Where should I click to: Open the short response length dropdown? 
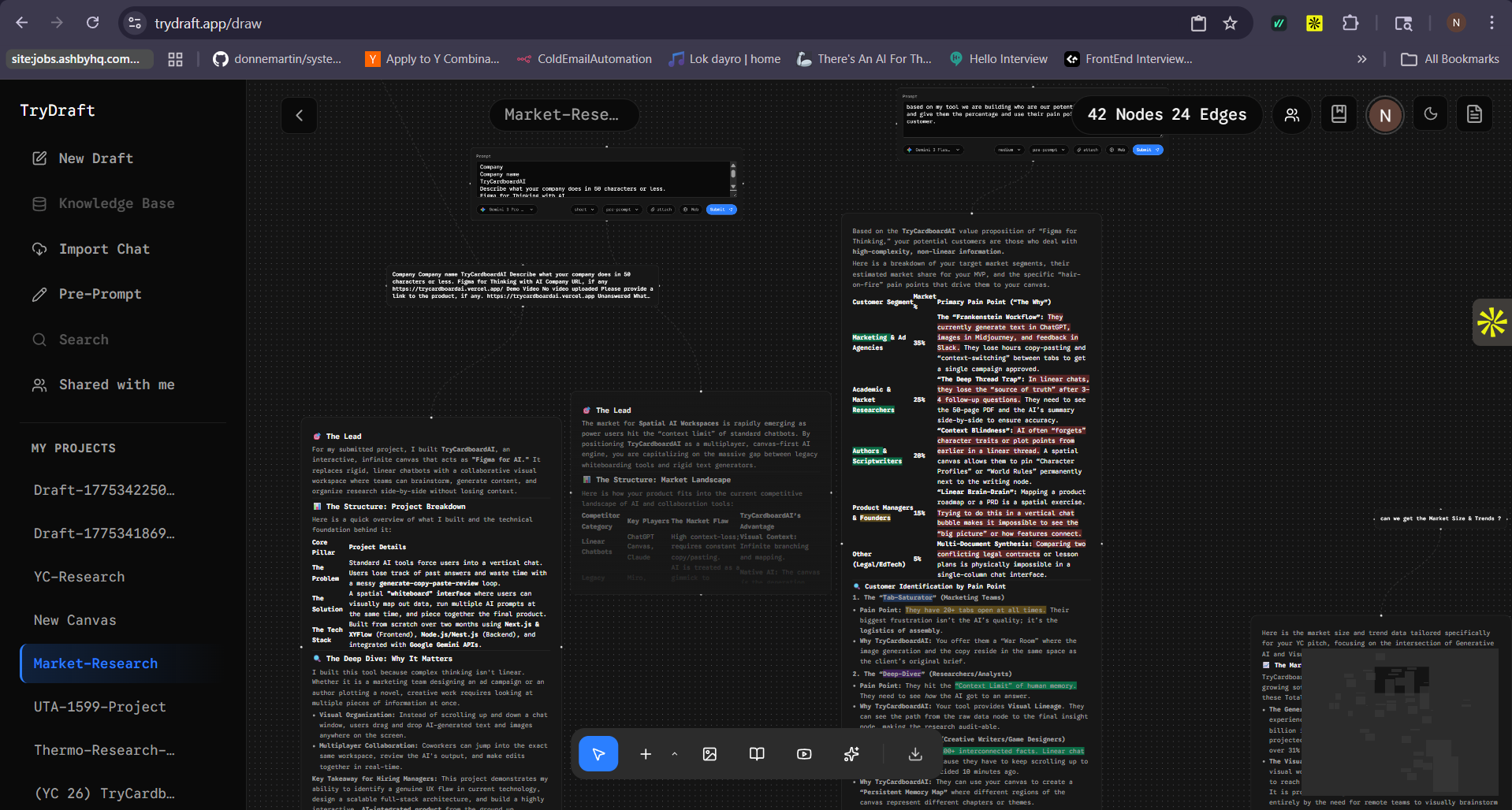(583, 210)
